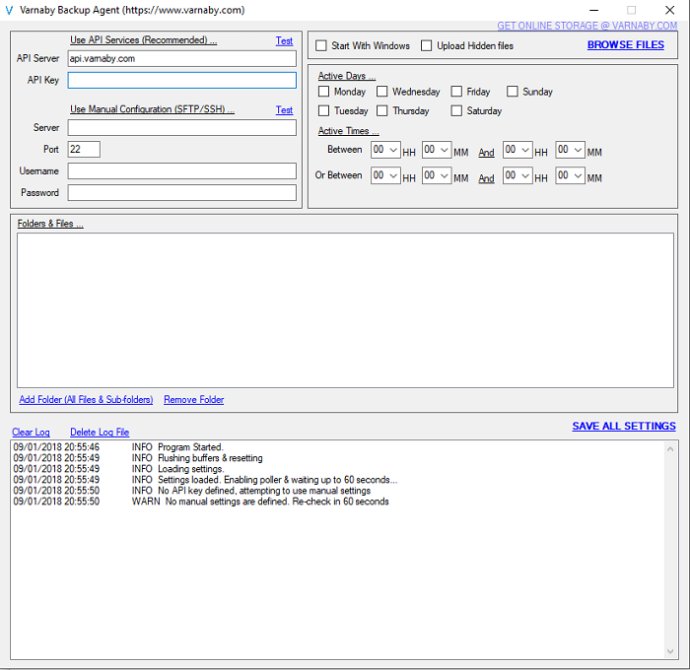This screenshot has width=690, height=670.
Task: Click Test link for API Services
Action: point(284,41)
